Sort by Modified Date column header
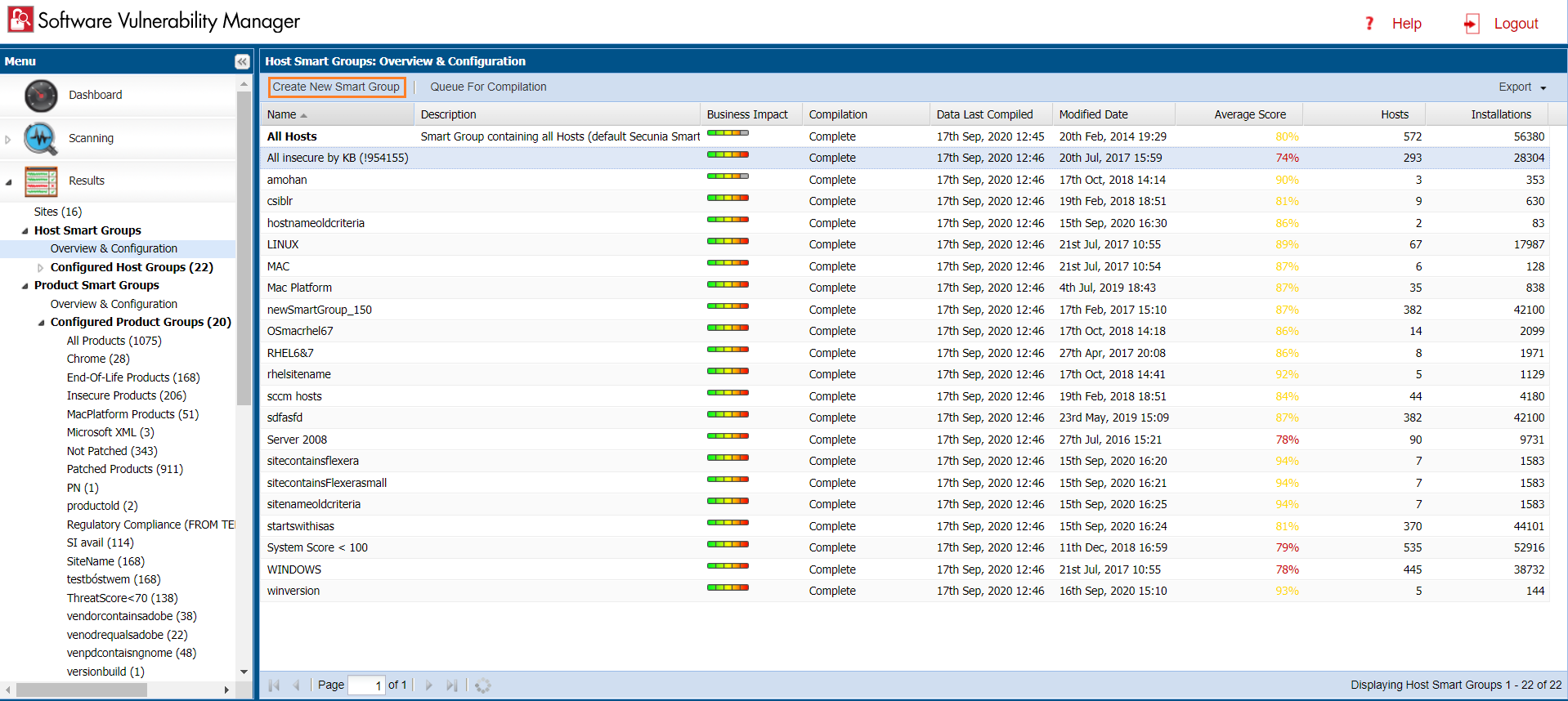Screen dimensions: 1568x701 click(x=1113, y=114)
